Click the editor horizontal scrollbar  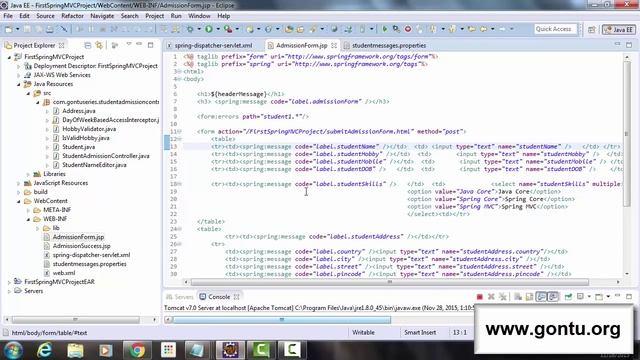tap(390, 282)
